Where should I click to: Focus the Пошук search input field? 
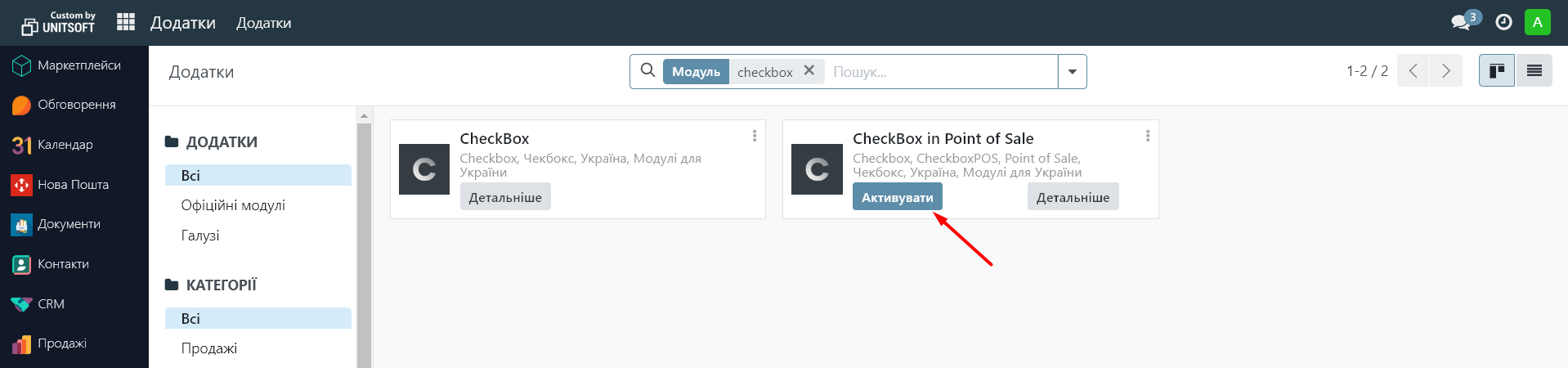pyautogui.click(x=940, y=72)
